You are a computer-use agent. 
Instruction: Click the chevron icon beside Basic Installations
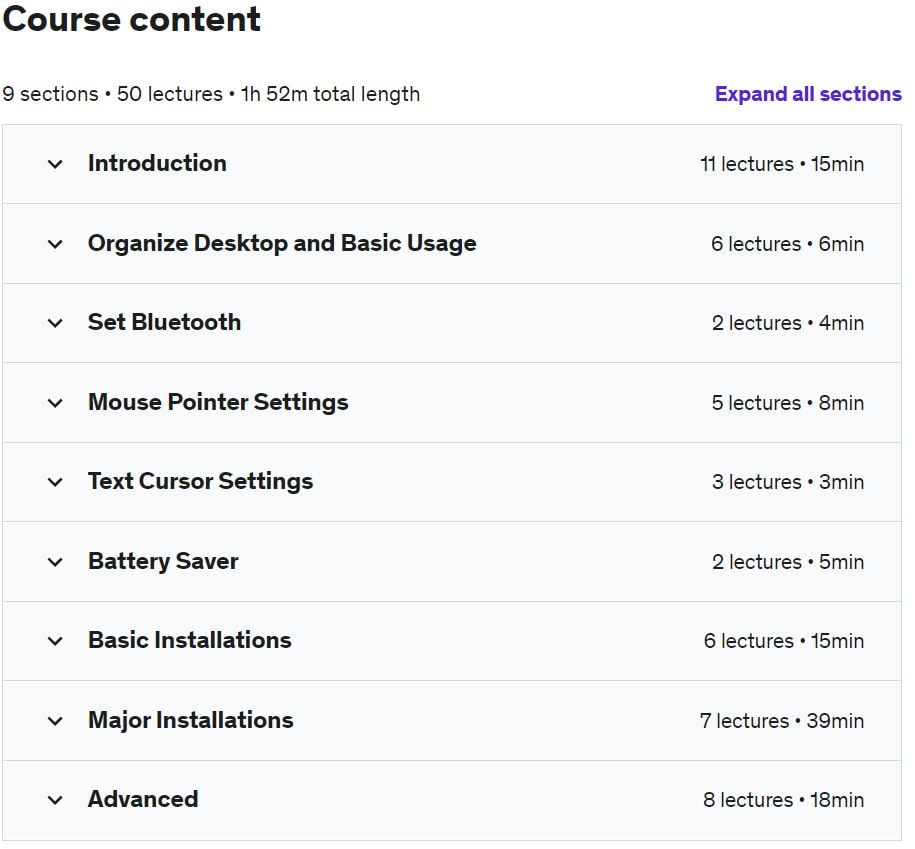pos(55,642)
